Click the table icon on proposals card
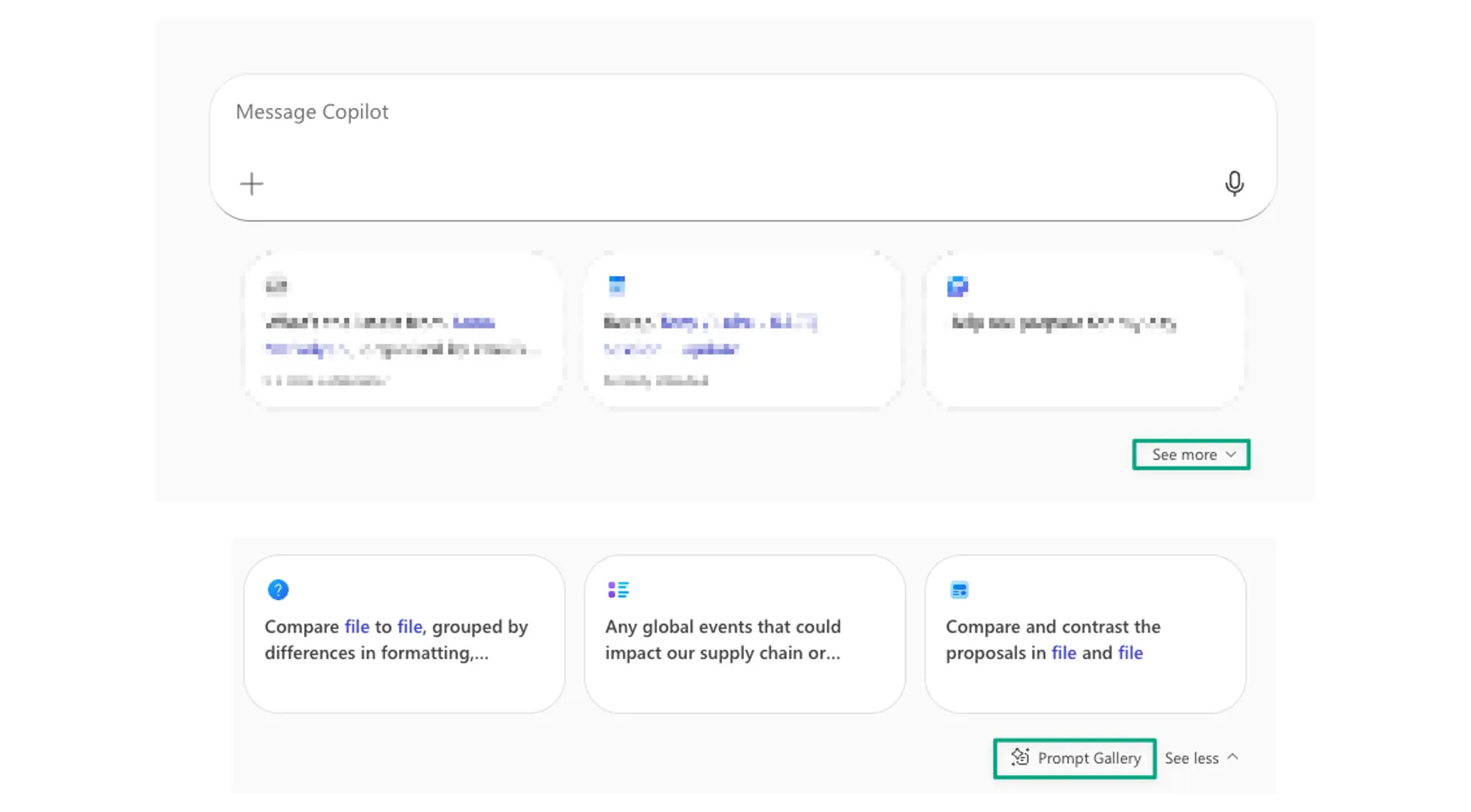 [x=959, y=589]
